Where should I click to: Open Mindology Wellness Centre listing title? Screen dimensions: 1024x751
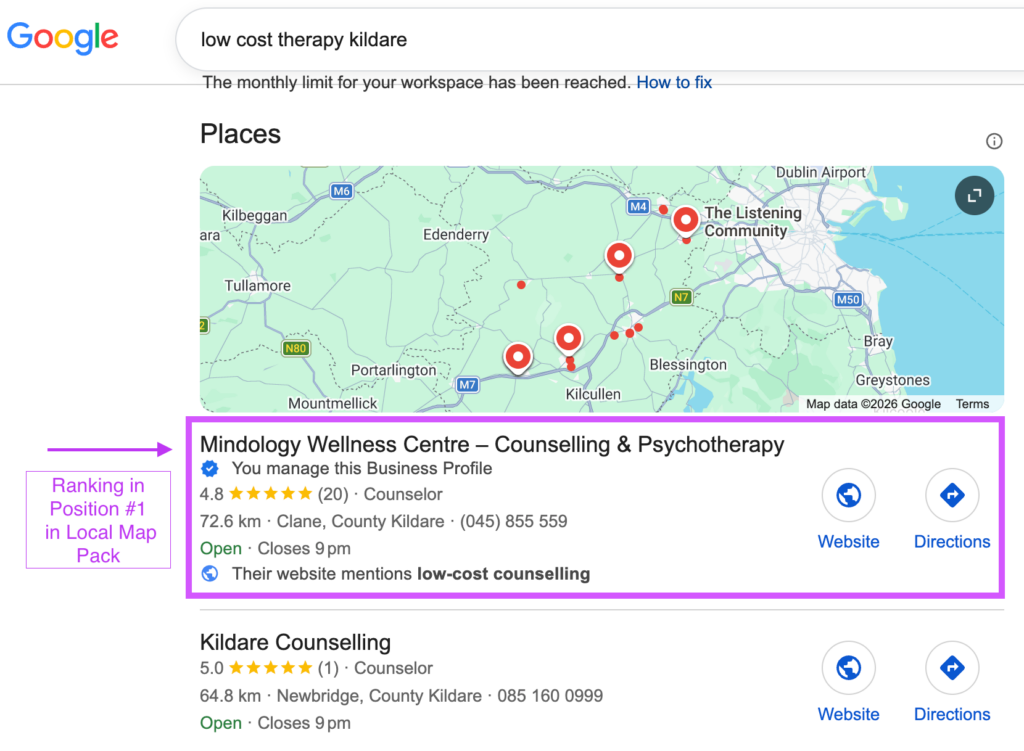point(492,444)
